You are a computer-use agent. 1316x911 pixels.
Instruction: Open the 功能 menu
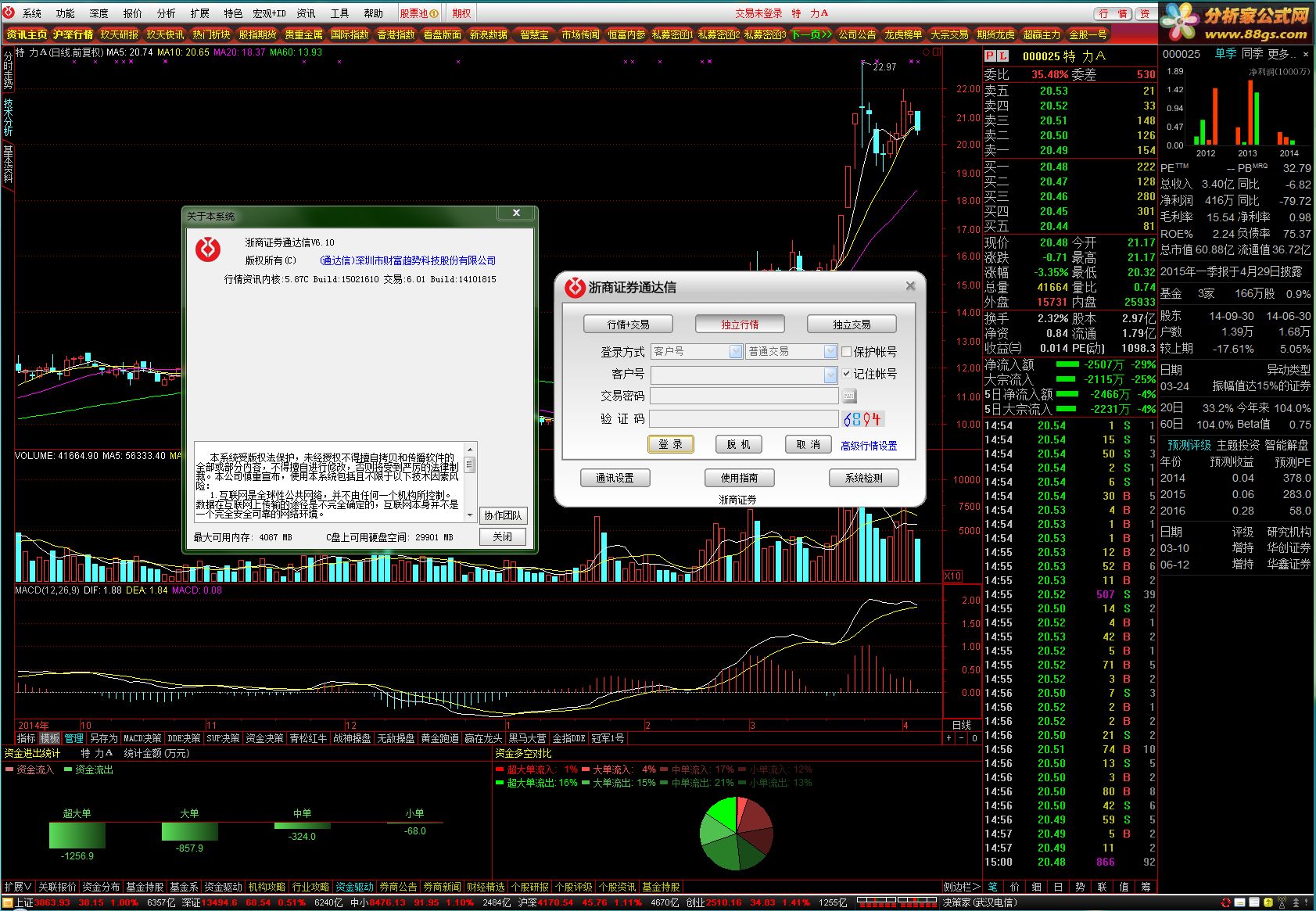click(66, 13)
